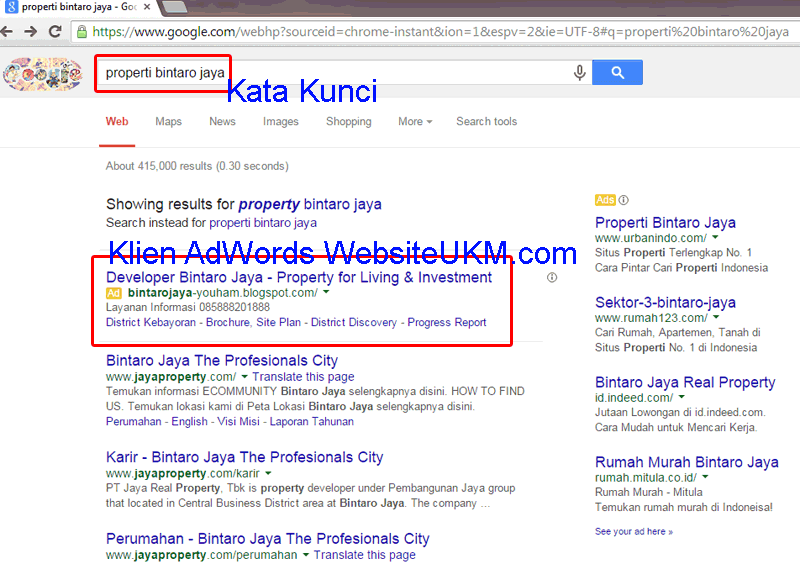Expand arrow beside bintarojaya-youham.blogspot.com
Image resolution: width=800 pixels, height=564 pixels.
pyautogui.click(x=326, y=292)
